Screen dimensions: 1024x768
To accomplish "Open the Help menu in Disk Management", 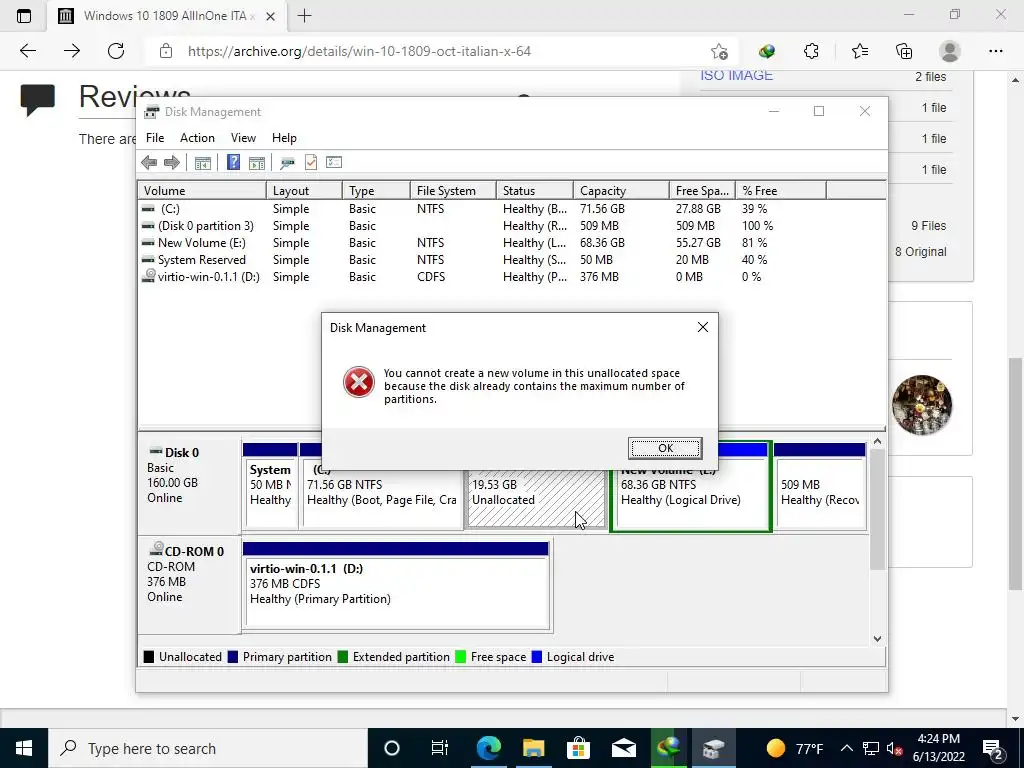I will point(284,138).
